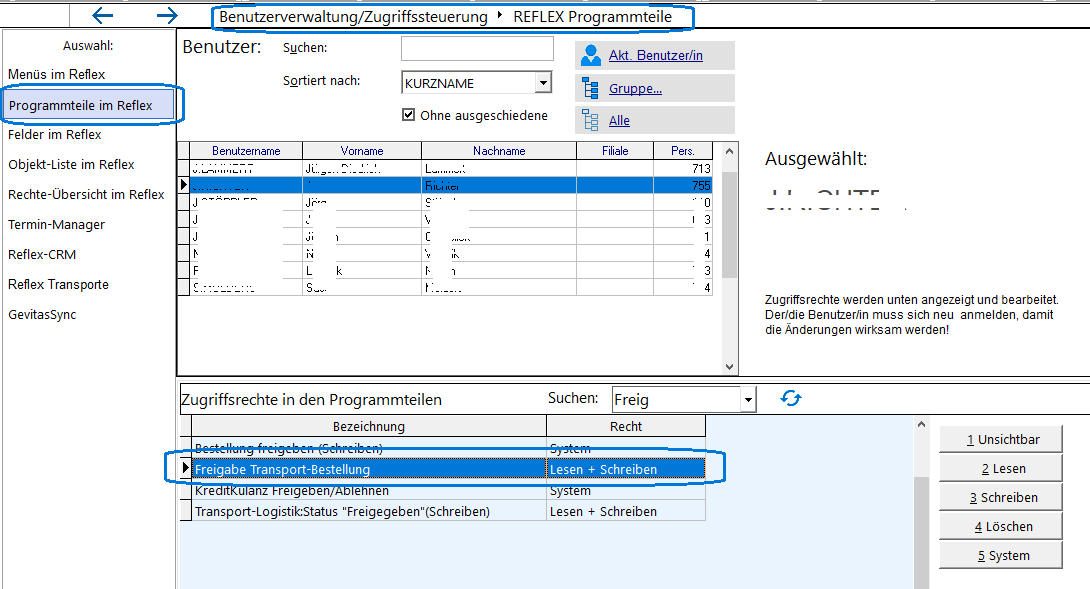Click the Gruppe... link

[635, 88]
